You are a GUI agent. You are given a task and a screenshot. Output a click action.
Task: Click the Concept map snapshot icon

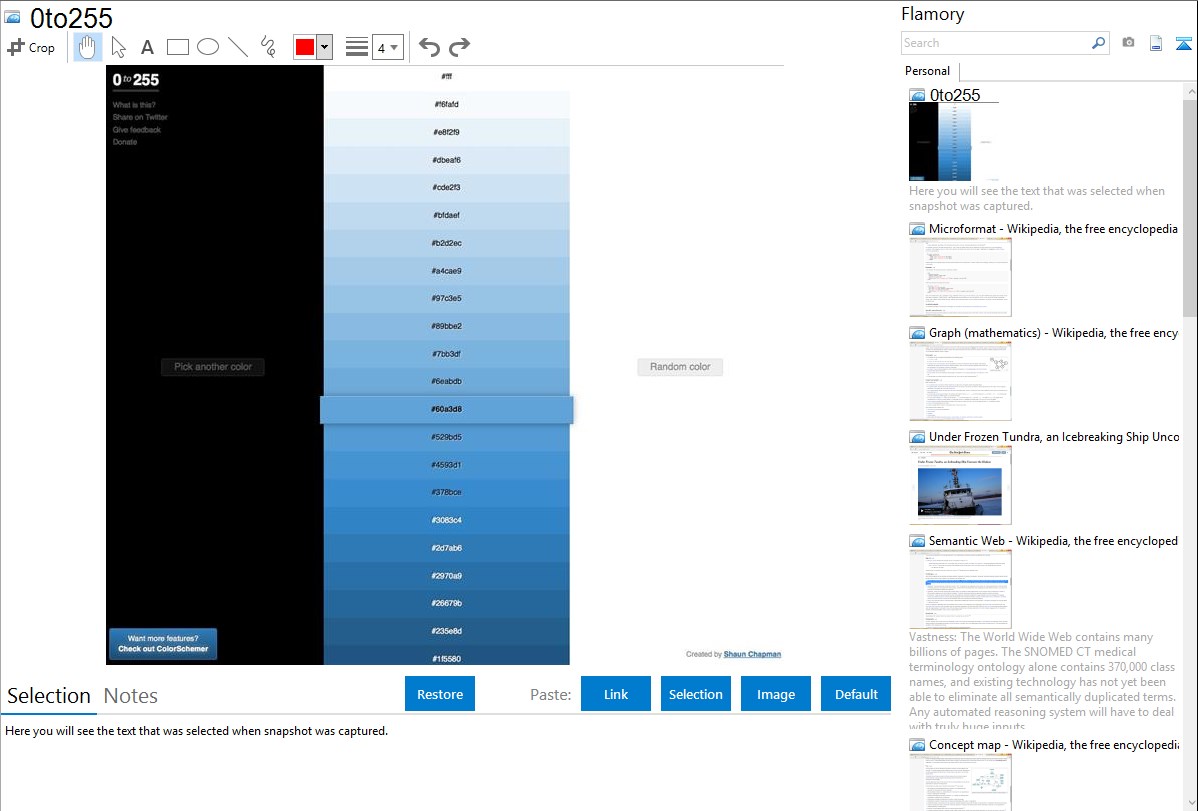pos(917,745)
